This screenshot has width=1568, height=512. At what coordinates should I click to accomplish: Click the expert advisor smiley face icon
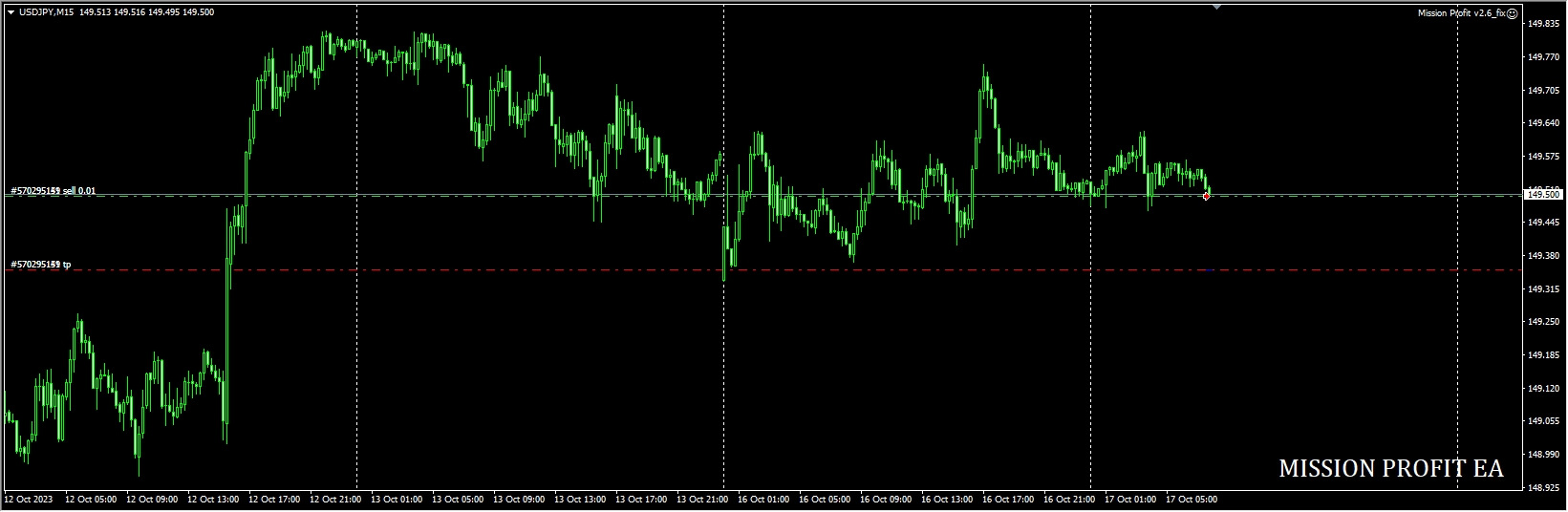[x=1512, y=13]
